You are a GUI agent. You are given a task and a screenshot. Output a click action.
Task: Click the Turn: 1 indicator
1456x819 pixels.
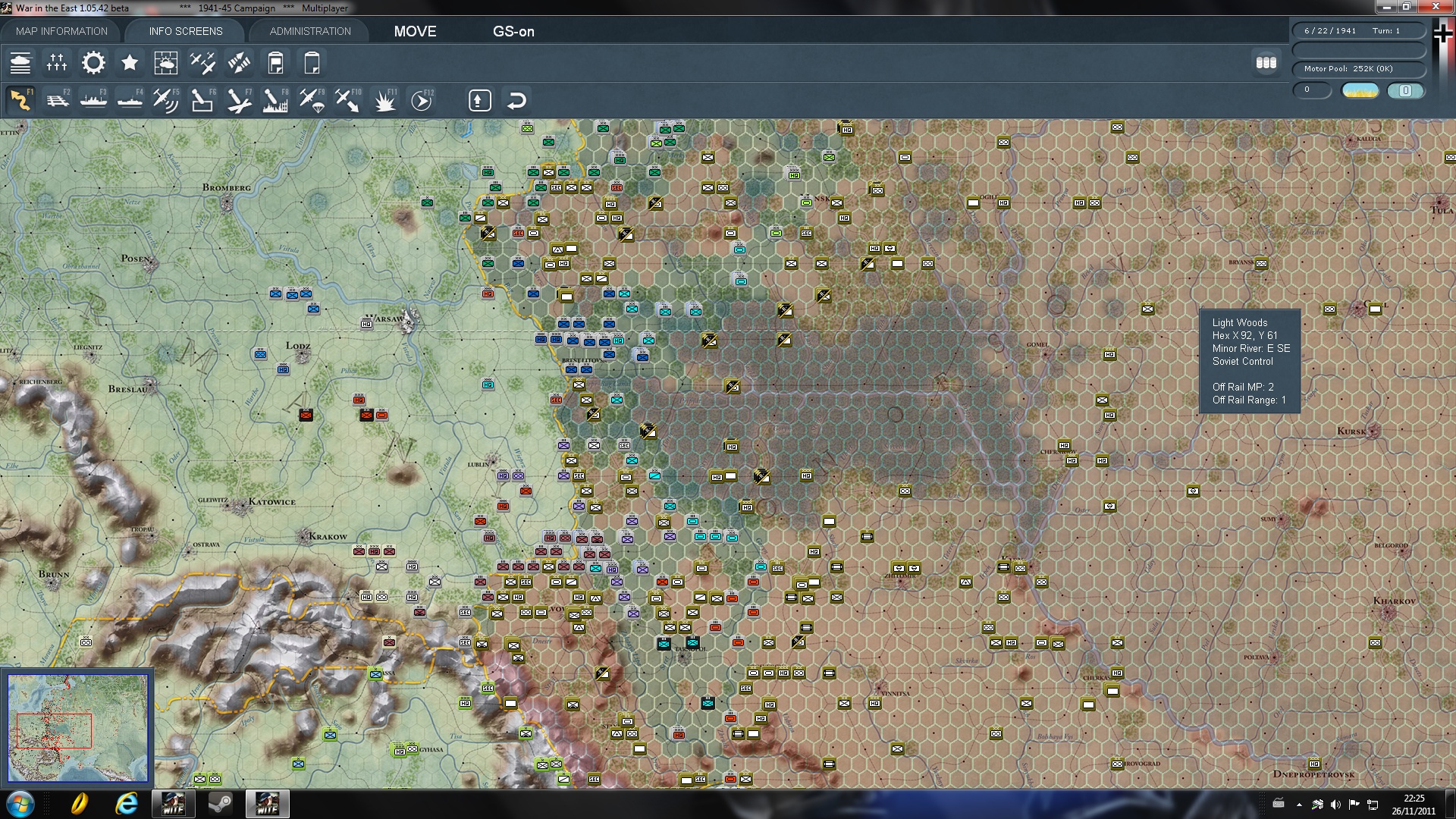(x=1385, y=31)
